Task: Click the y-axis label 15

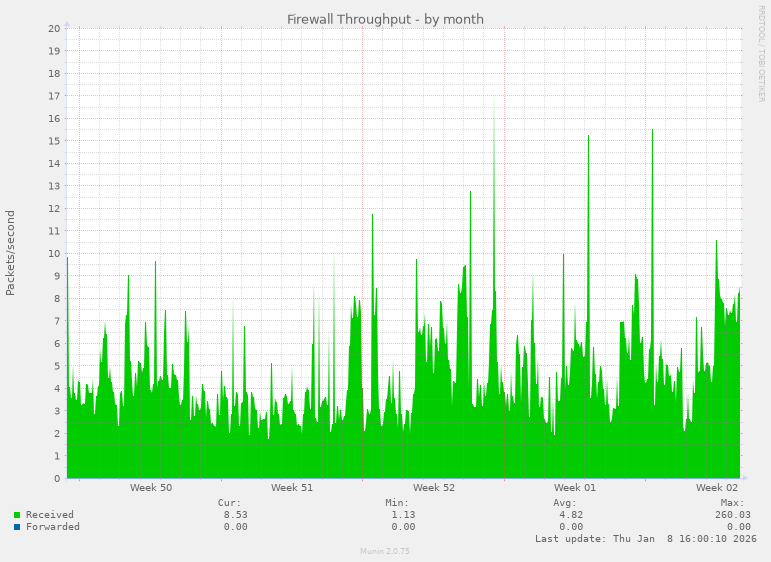Action: click(54, 141)
